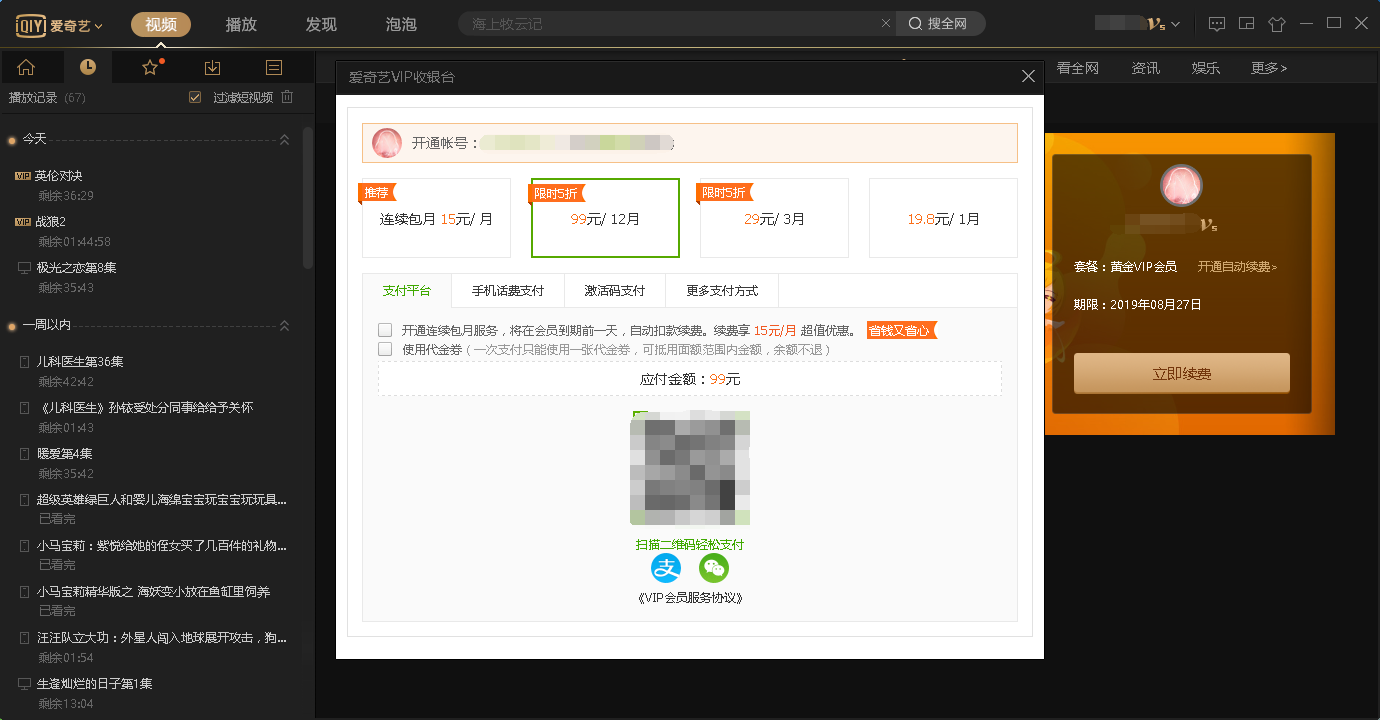Viewport: 1380px width, 720px height.
Task: Click the VIP badge beside 战狼2
Action: click(x=23, y=222)
